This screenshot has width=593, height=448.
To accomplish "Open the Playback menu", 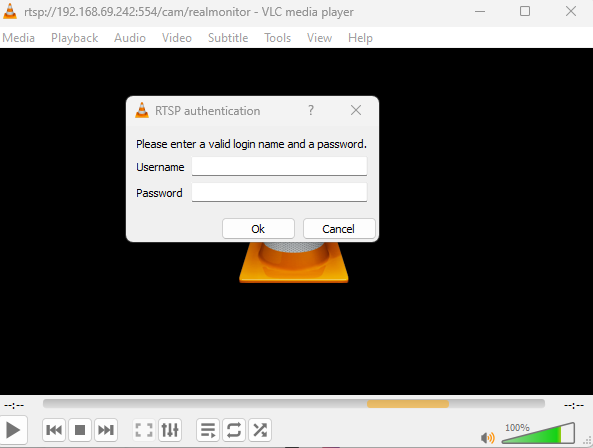I will 75,38.
